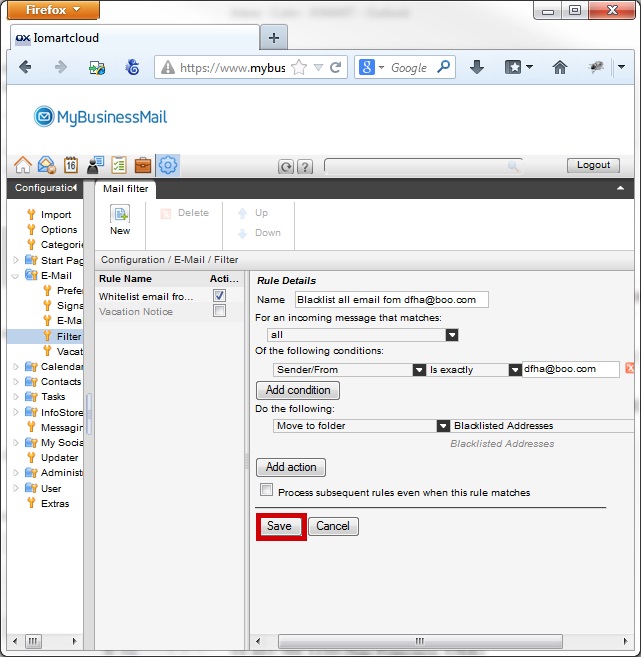Uncheck the Whitelist email rule active checkbox
The width and height of the screenshot is (641, 657).
219,296
